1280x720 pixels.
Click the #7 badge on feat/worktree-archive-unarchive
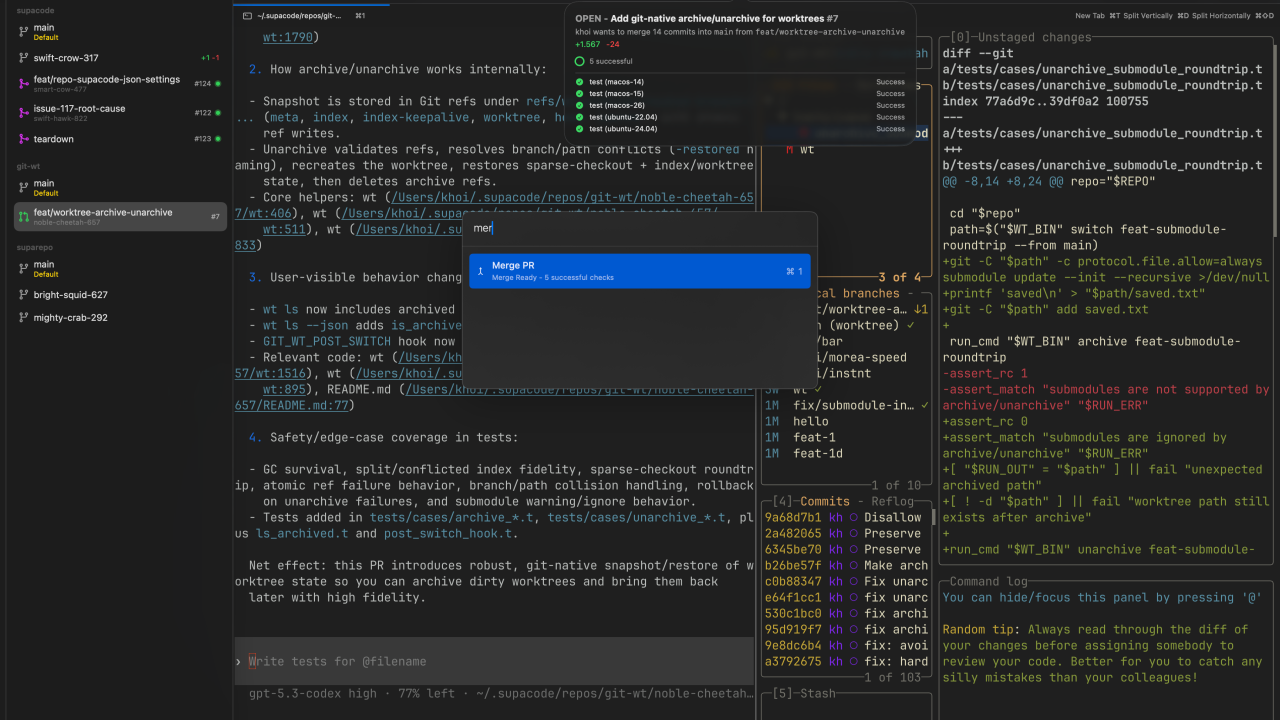point(215,216)
